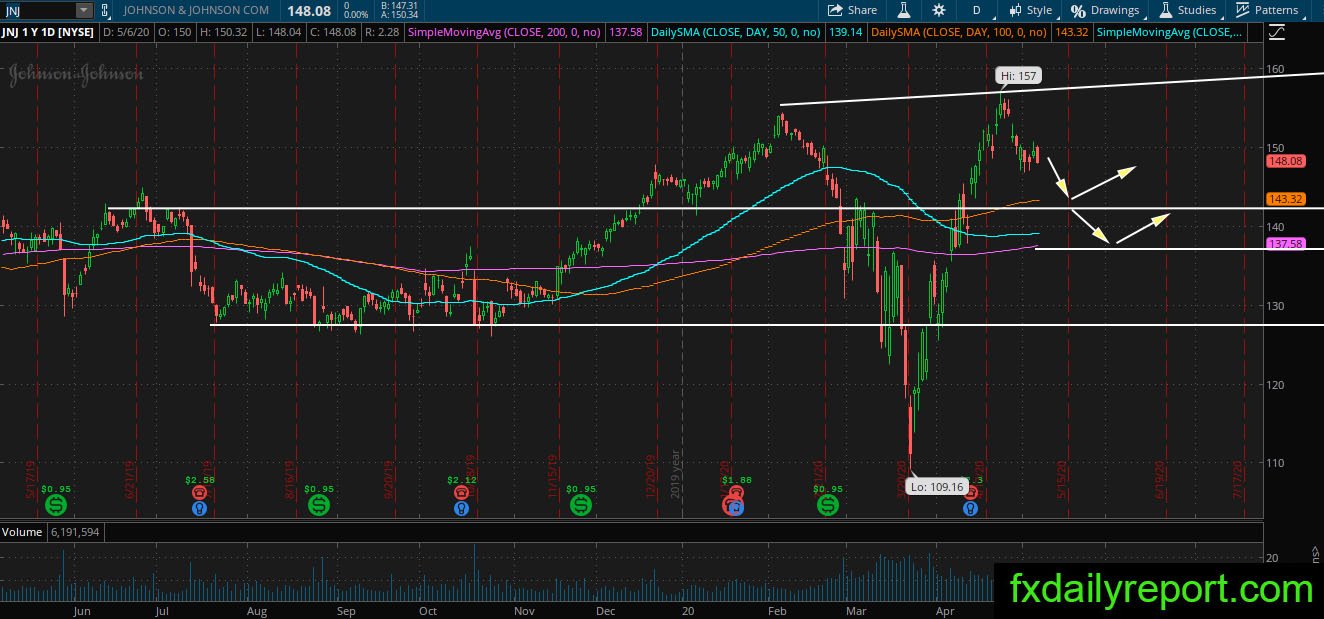Open the Studies menu

[1187, 10]
